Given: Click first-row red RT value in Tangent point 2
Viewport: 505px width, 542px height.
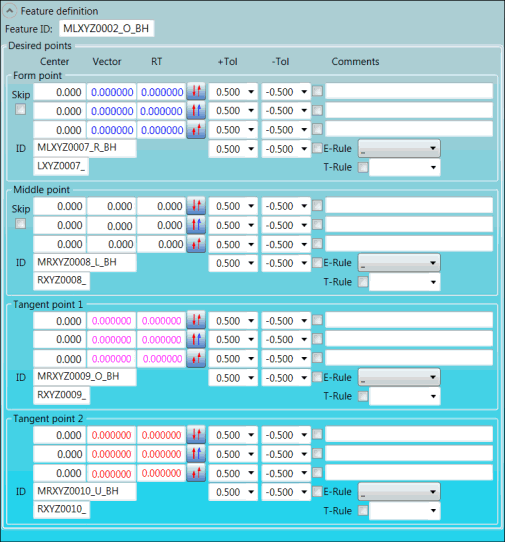Looking at the screenshot, I should click(161, 435).
